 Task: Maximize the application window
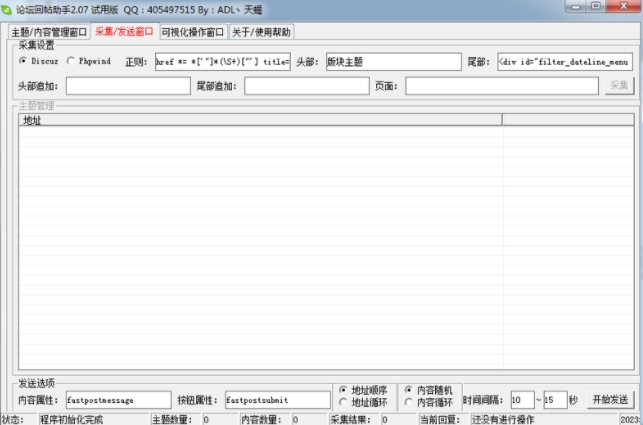click(600, 7)
